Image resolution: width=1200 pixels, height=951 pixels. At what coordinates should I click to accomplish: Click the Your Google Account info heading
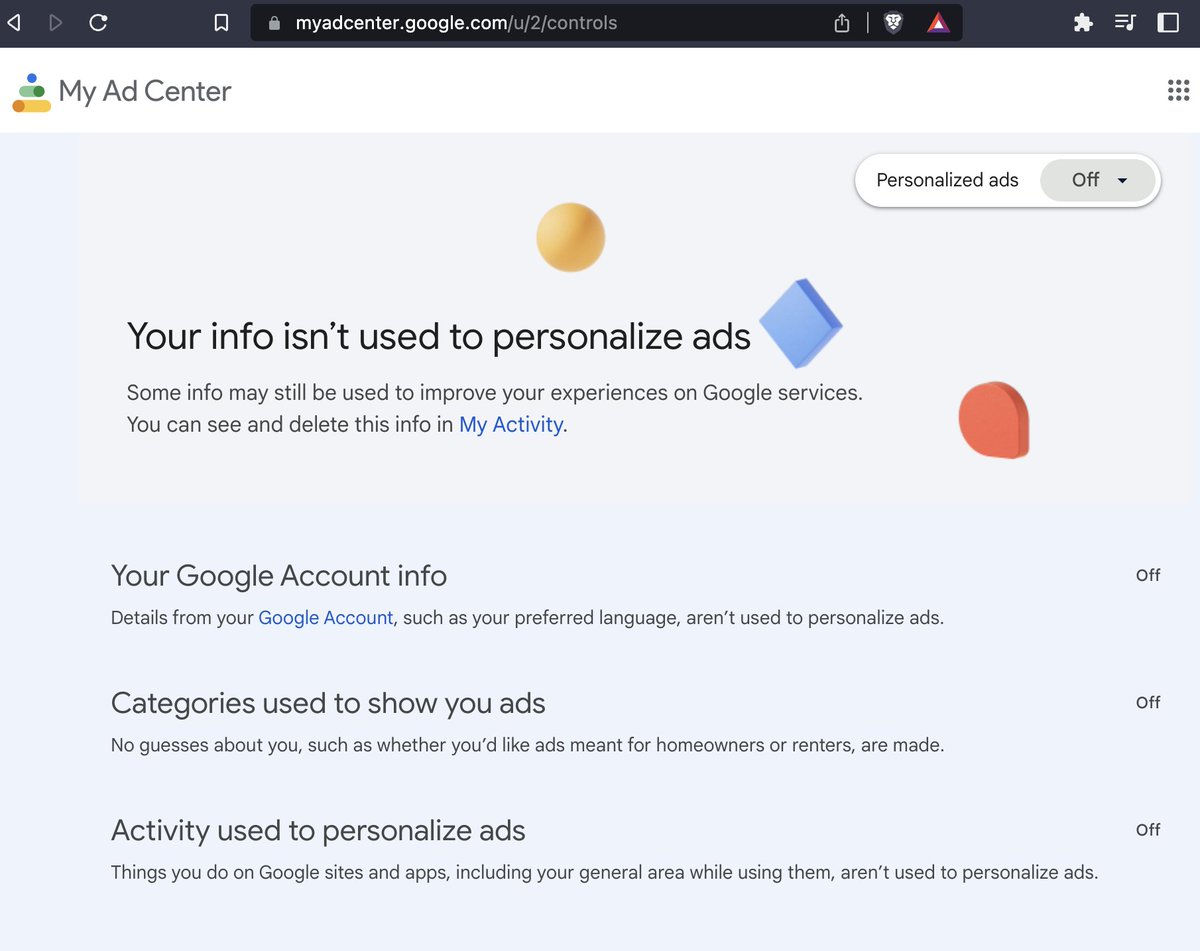tap(279, 576)
